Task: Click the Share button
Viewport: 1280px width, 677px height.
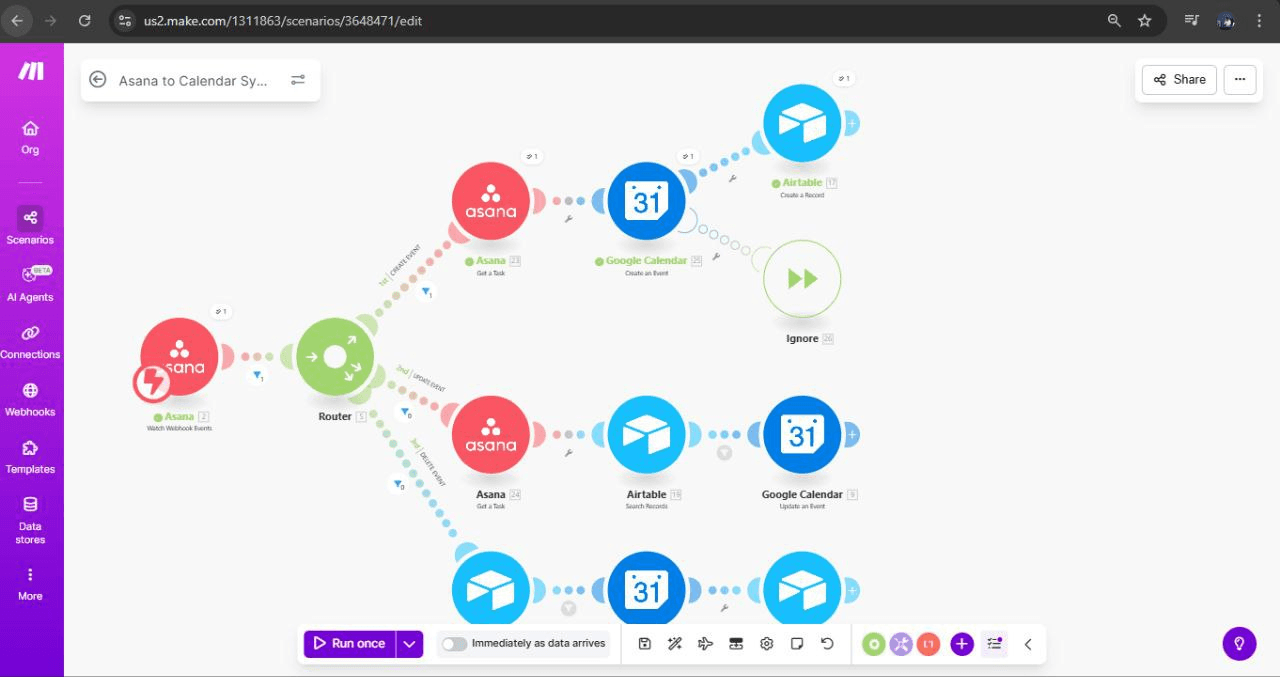Action: [1179, 79]
